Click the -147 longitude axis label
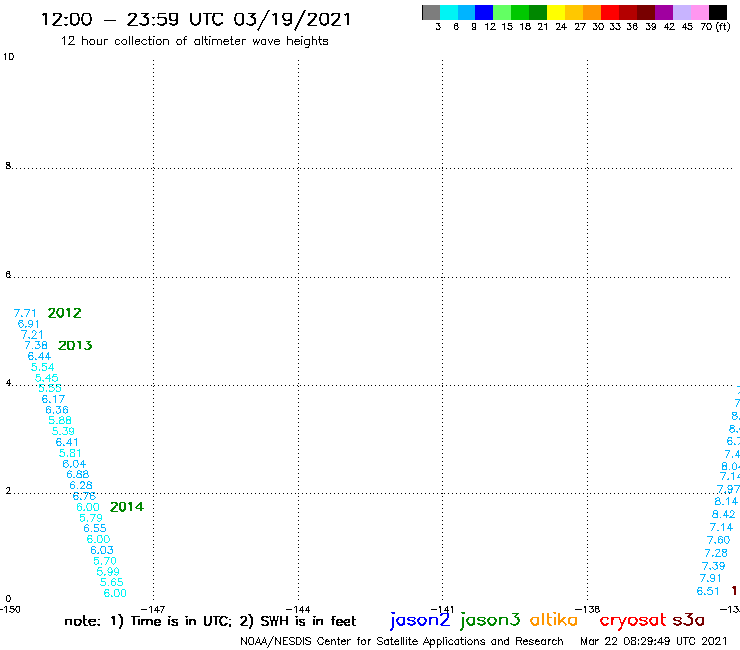This screenshot has width=740, height=650. click(x=153, y=610)
